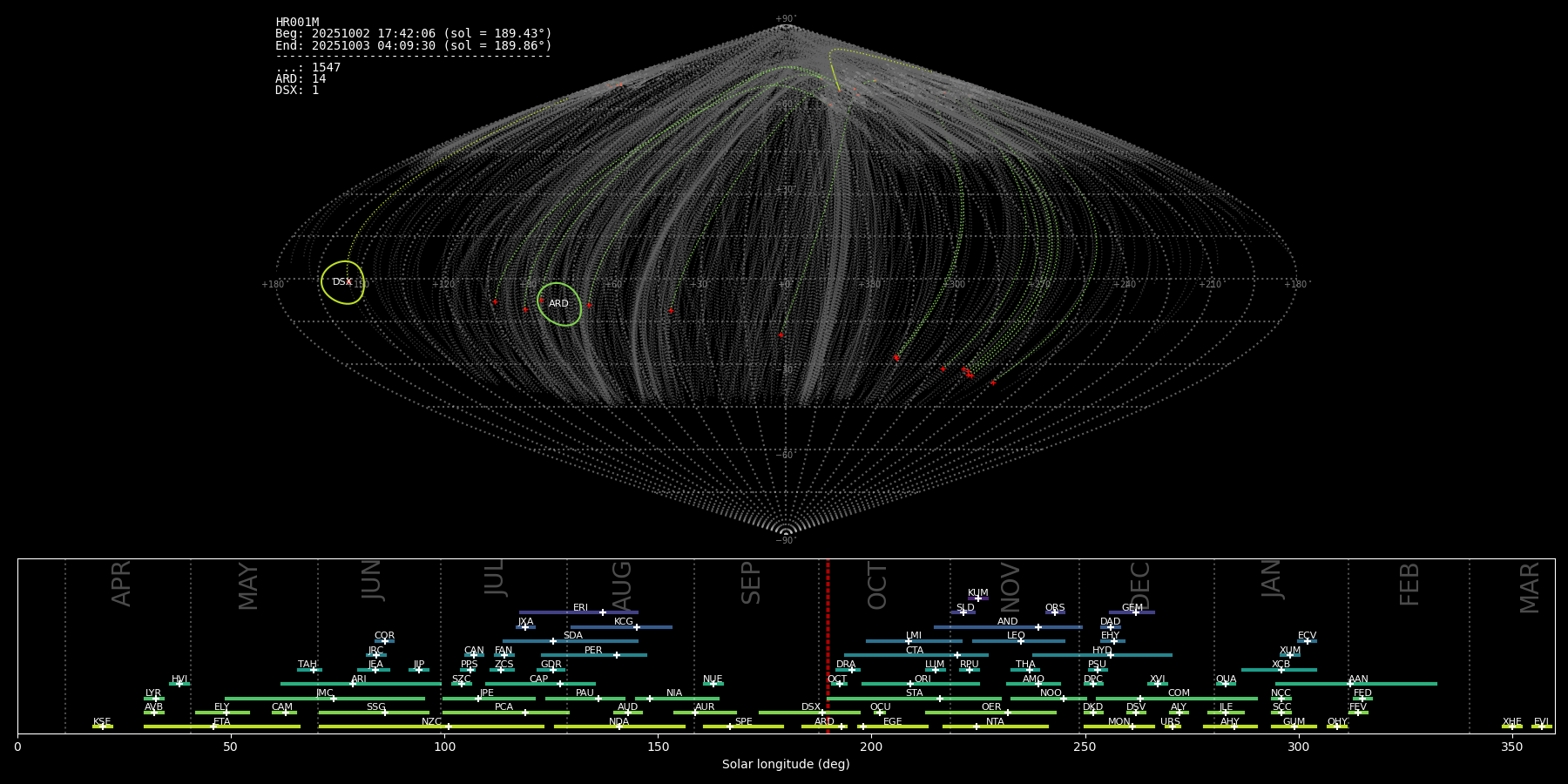Click the NDA shower label

(619, 722)
